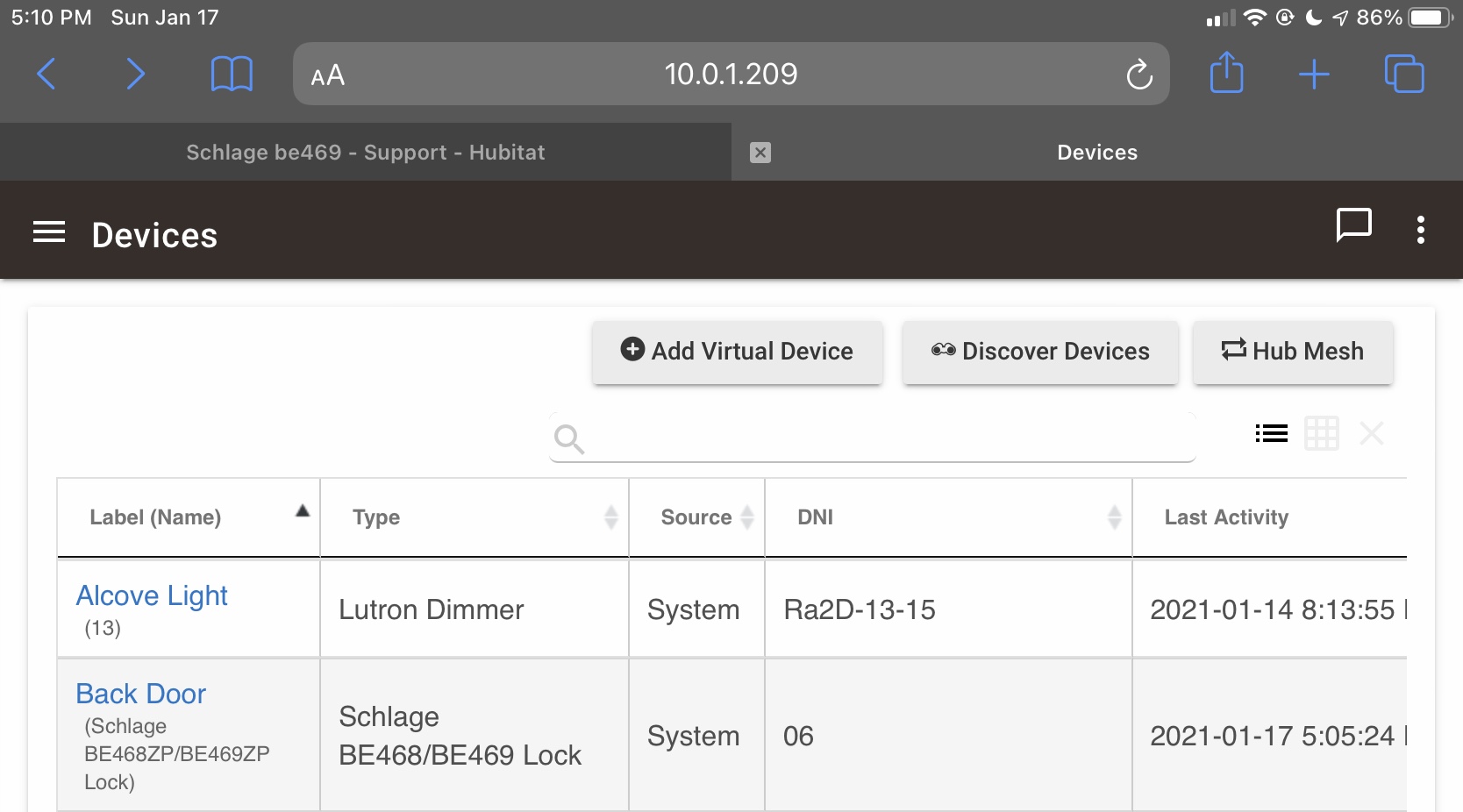1463x812 pixels.
Task: Sort by DNI column arrows
Action: 1115,517
